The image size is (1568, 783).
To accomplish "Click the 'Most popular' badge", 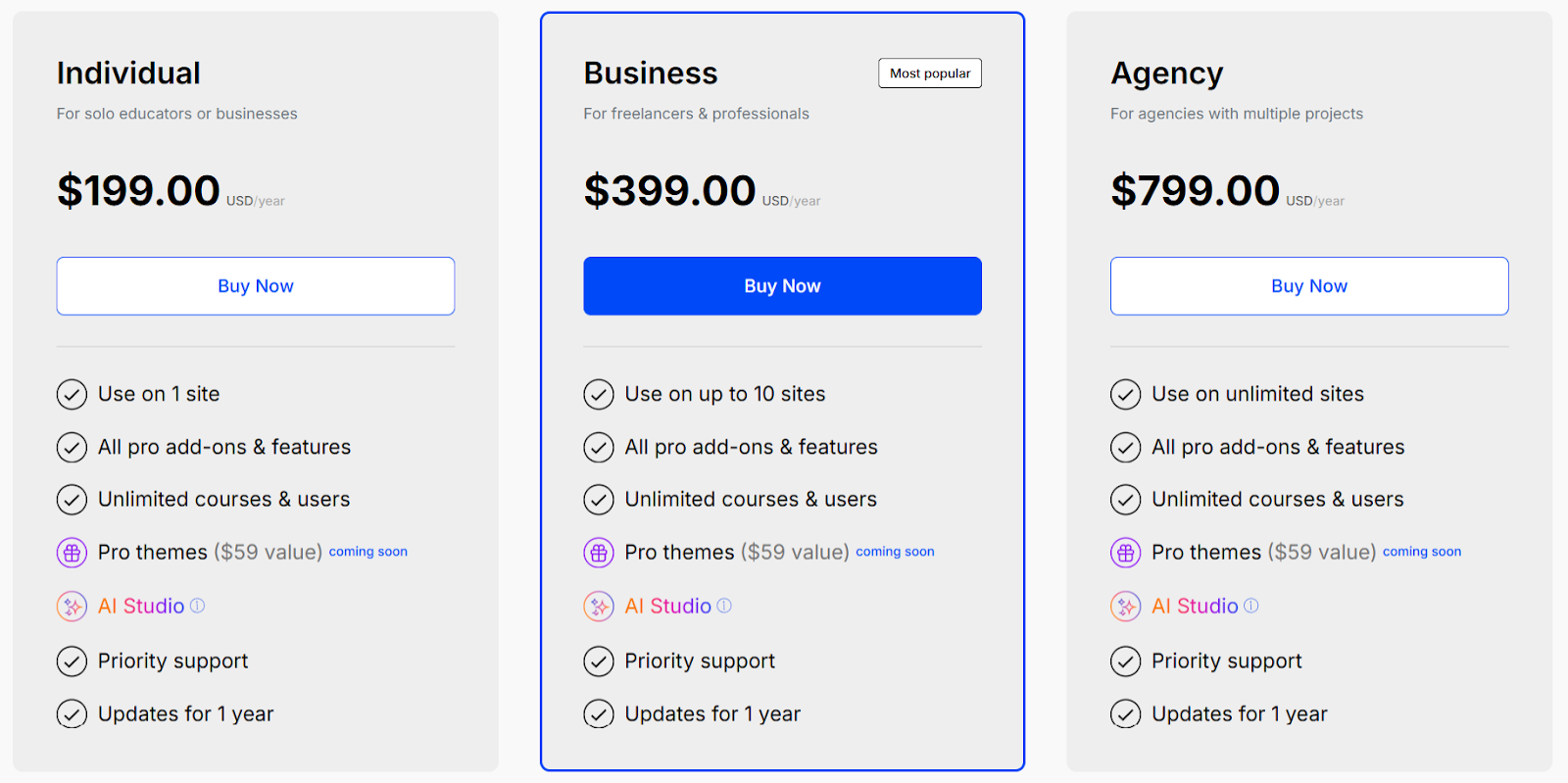I will 928,73.
